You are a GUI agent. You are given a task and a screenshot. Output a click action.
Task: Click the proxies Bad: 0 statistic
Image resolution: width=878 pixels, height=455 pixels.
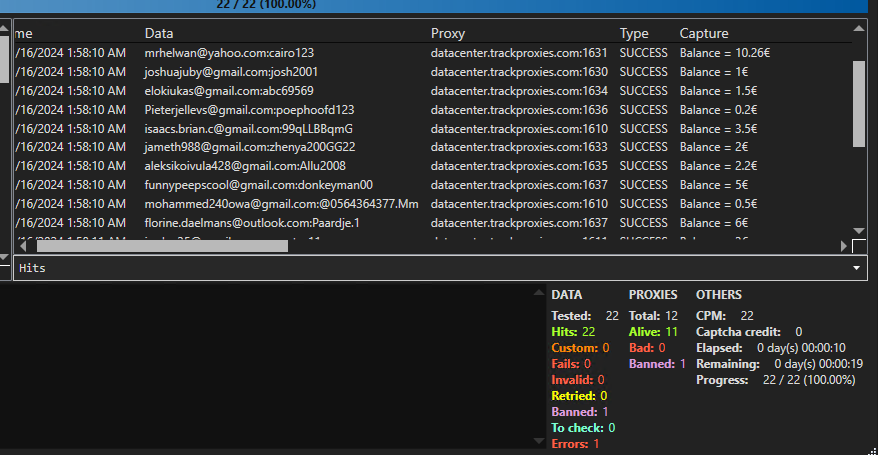tap(647, 348)
